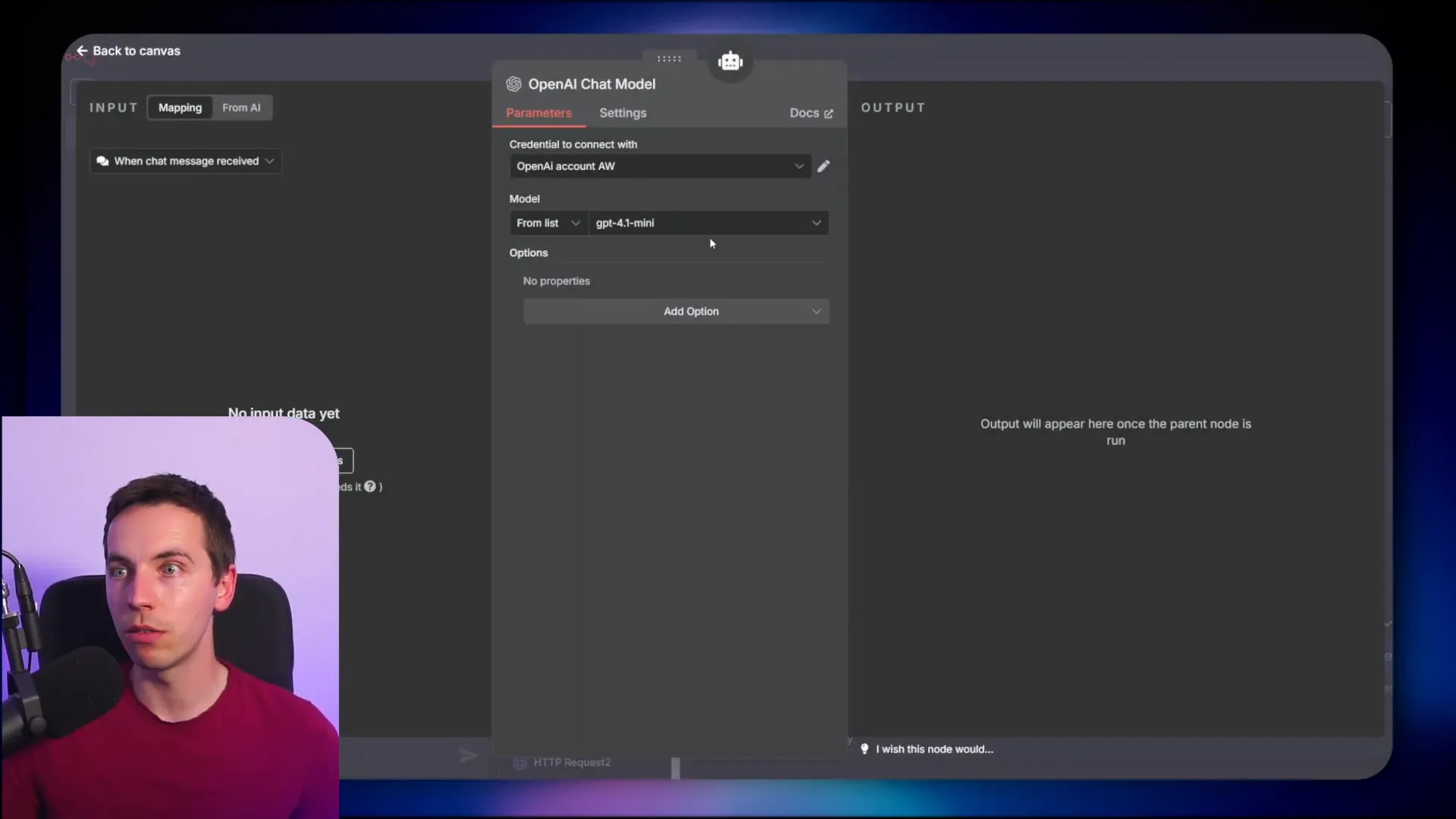
Task: Click the chat bubble icon in the input node selector
Action: (x=103, y=162)
